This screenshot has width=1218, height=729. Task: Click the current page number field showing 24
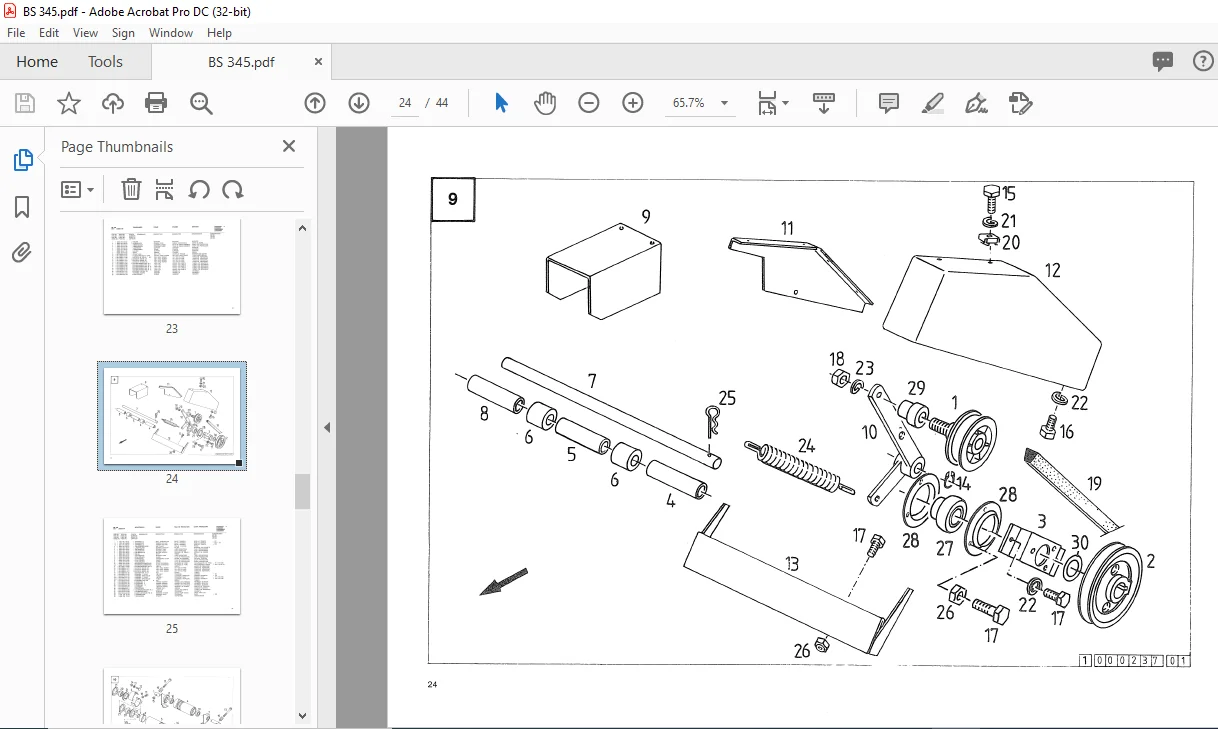point(405,103)
